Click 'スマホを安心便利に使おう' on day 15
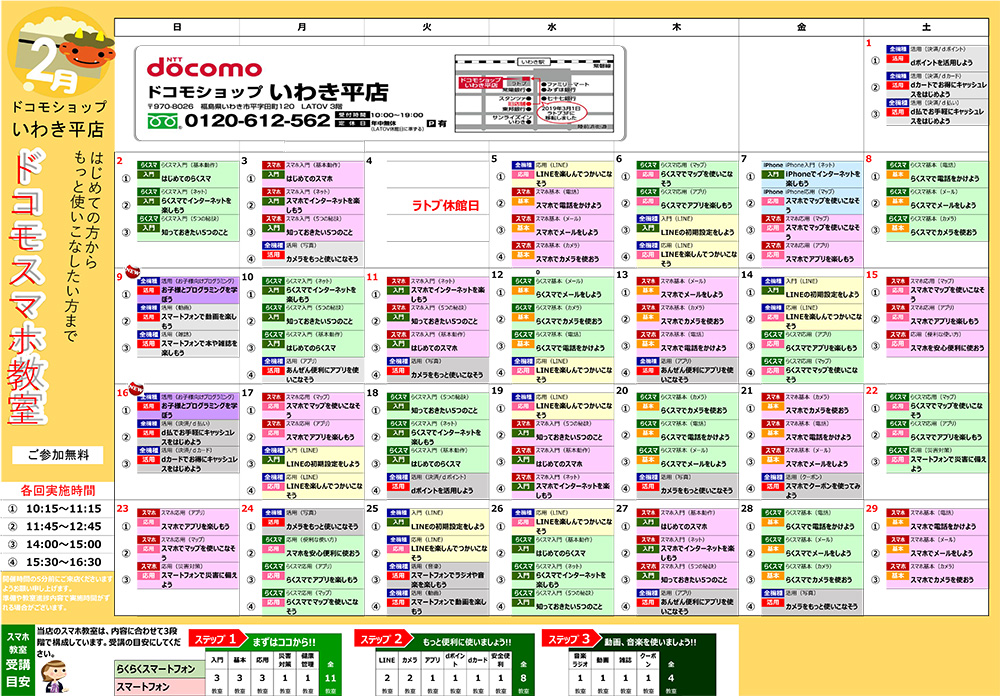Viewport: 1000px width, 696px height. (947, 348)
